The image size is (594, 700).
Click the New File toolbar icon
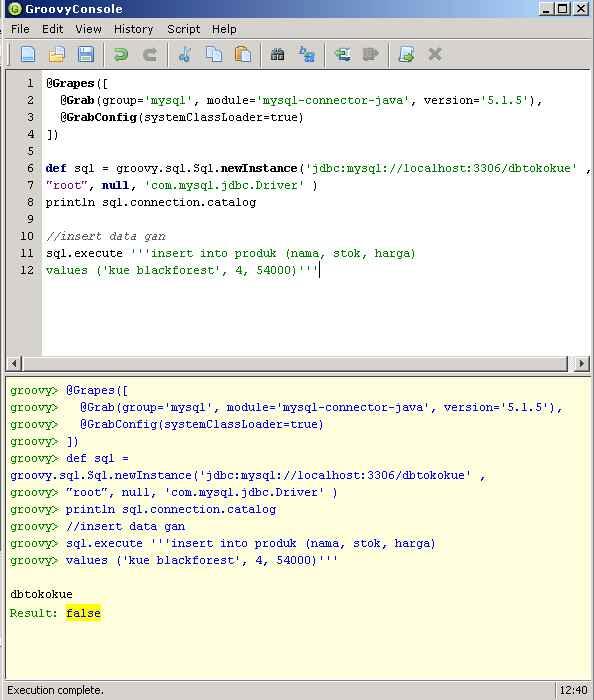pos(29,54)
